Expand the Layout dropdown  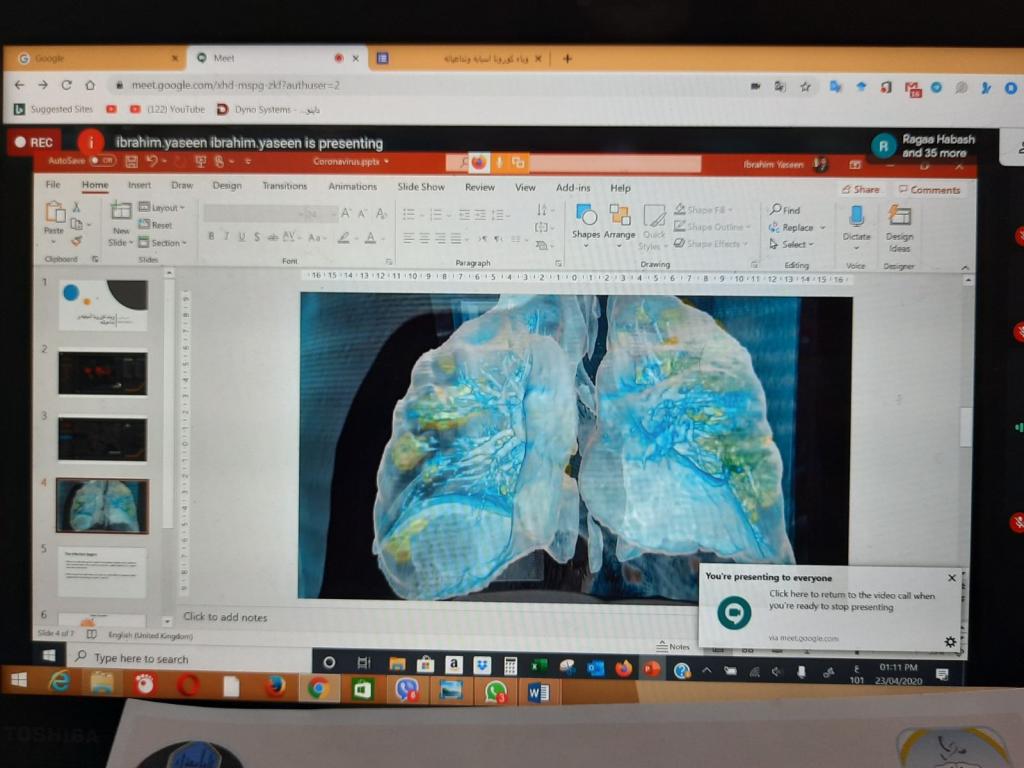[x=162, y=208]
